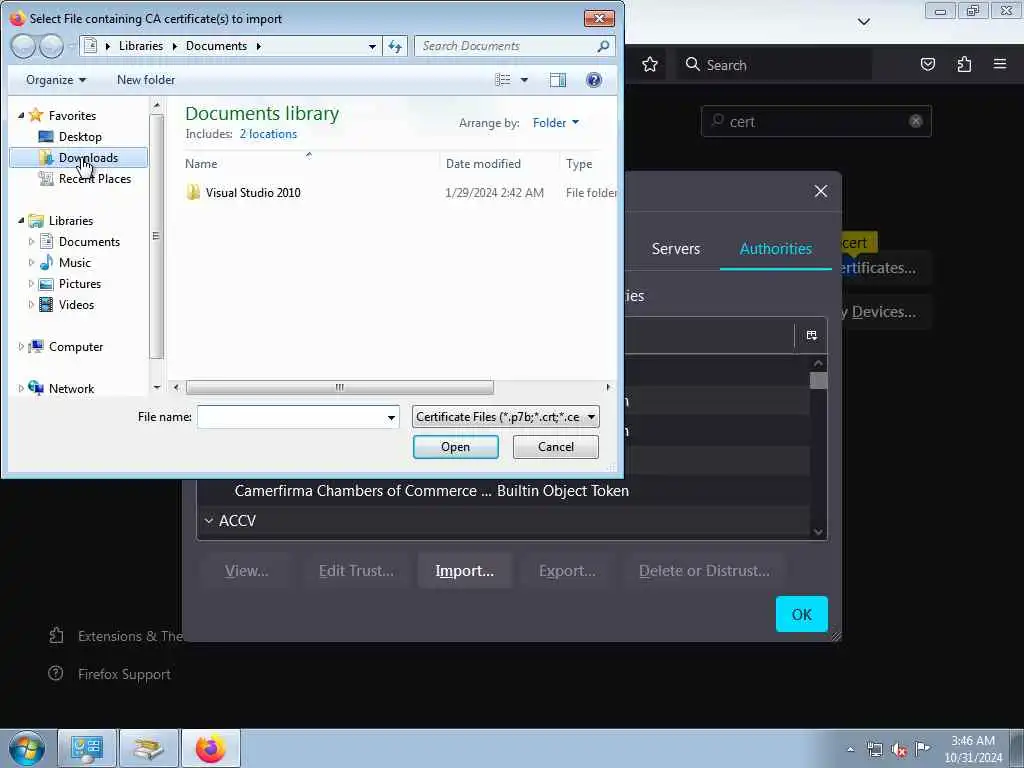Click the Firefox taskbar icon
Image resolution: width=1024 pixels, height=768 pixels.
point(211,748)
